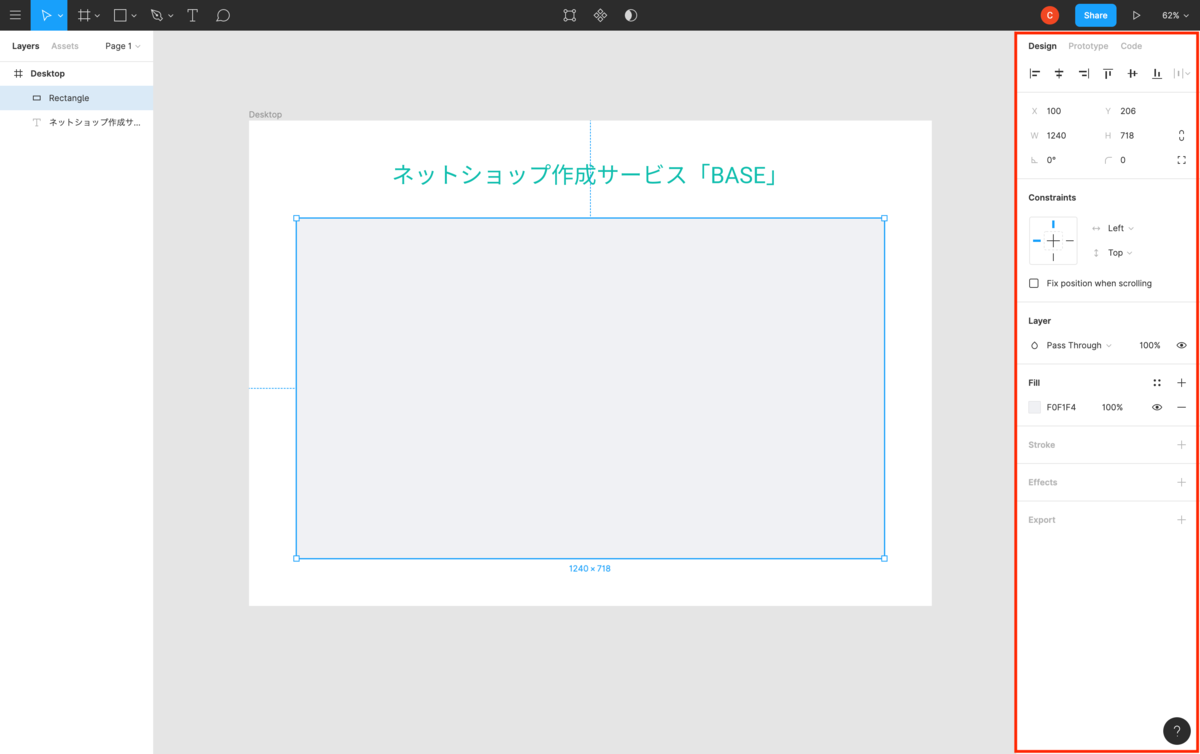
Task: Open horizontal constraint Left dropdown
Action: pos(1120,228)
